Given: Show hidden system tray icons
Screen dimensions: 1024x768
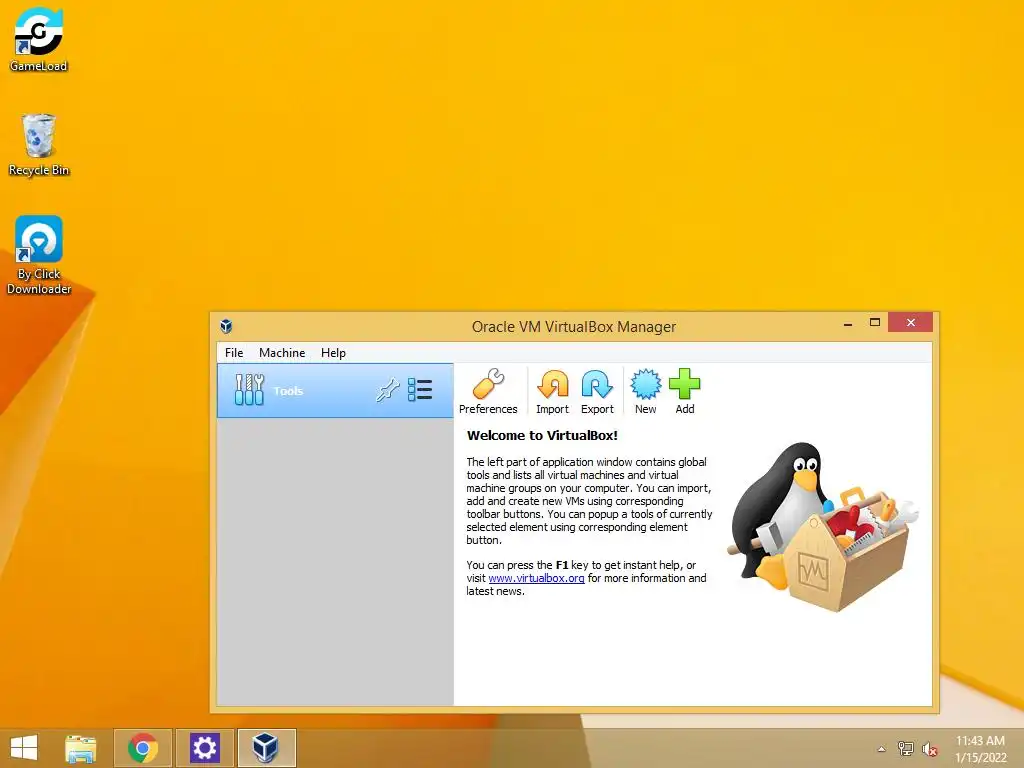Looking at the screenshot, I should (881, 749).
